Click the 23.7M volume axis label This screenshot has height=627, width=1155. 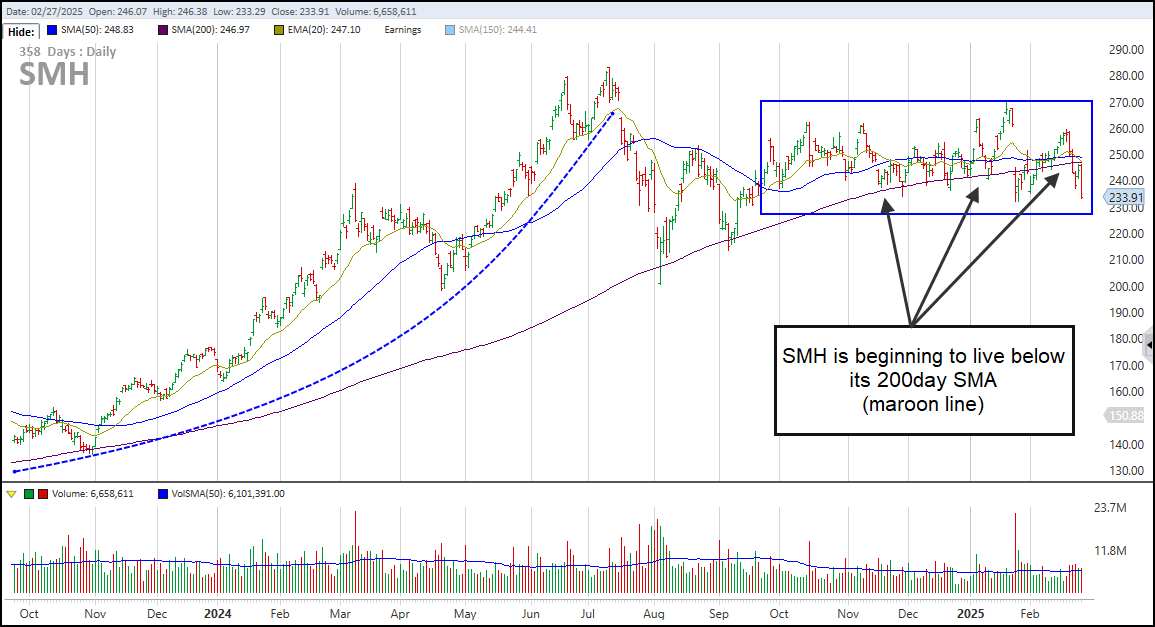point(1110,508)
